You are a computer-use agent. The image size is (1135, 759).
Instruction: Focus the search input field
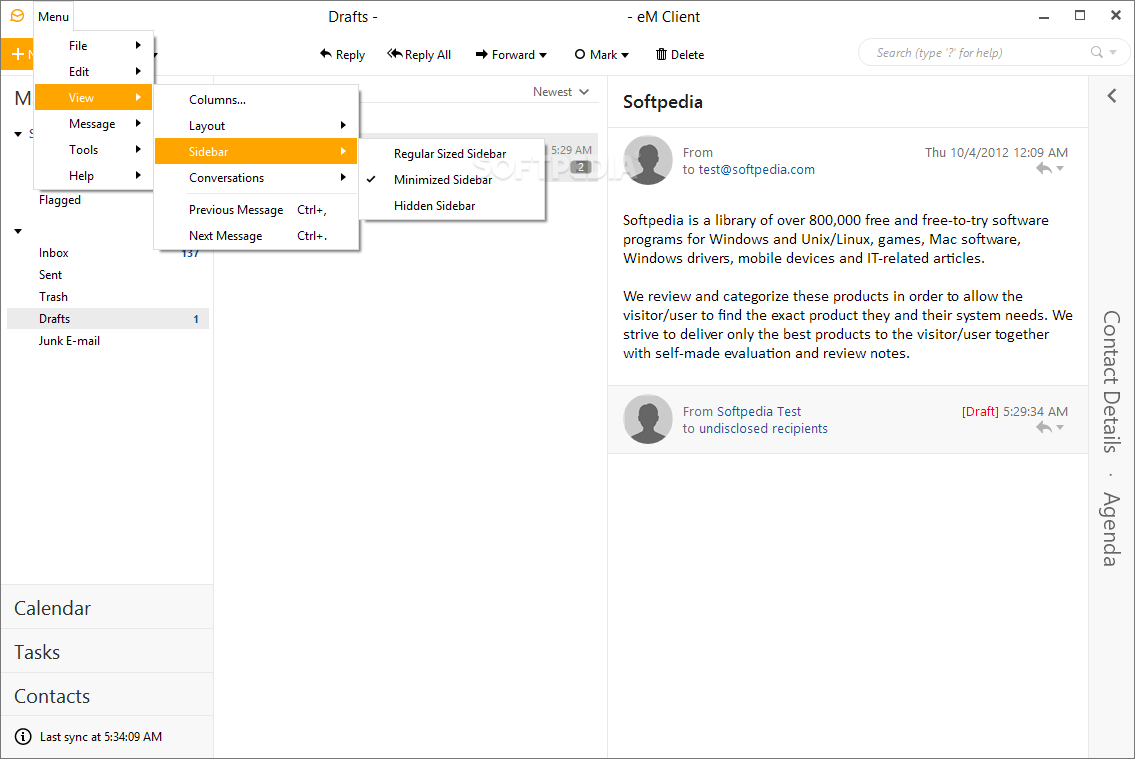(977, 52)
